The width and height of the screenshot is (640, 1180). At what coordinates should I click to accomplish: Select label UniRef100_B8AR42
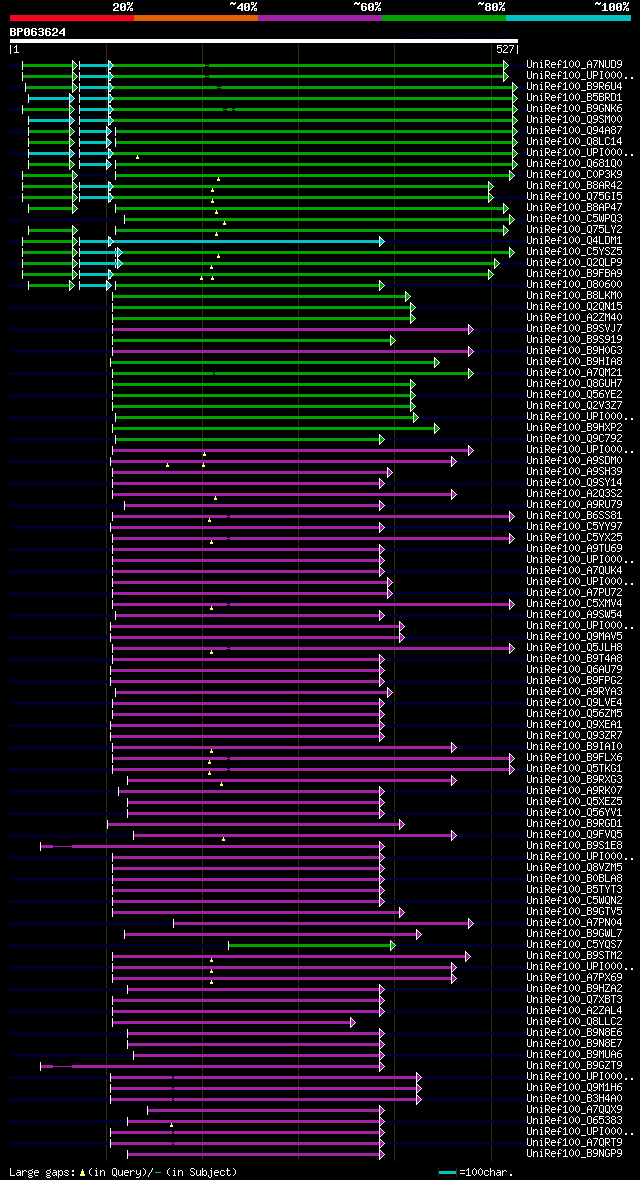[574, 186]
